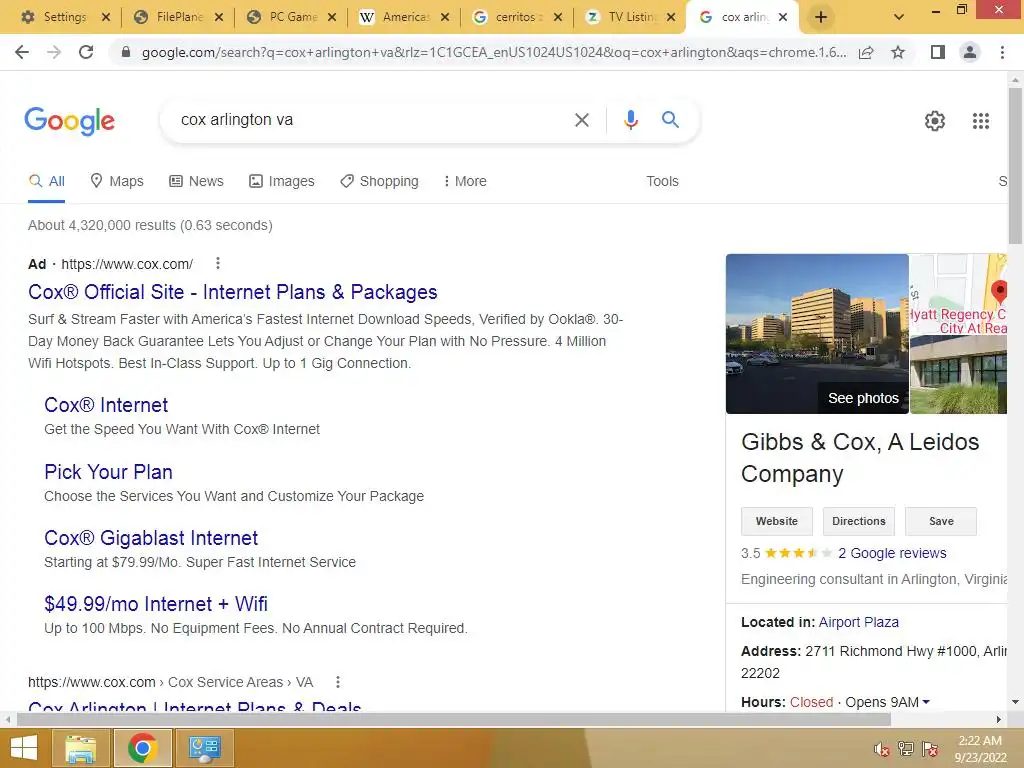Click the scroll right arrow
Screen dimensions: 1024x768
coord(999,720)
